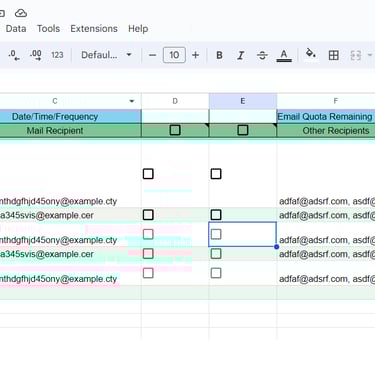The image size is (375, 366).
Task: Decrease decimal places button
Action: (x=14, y=55)
